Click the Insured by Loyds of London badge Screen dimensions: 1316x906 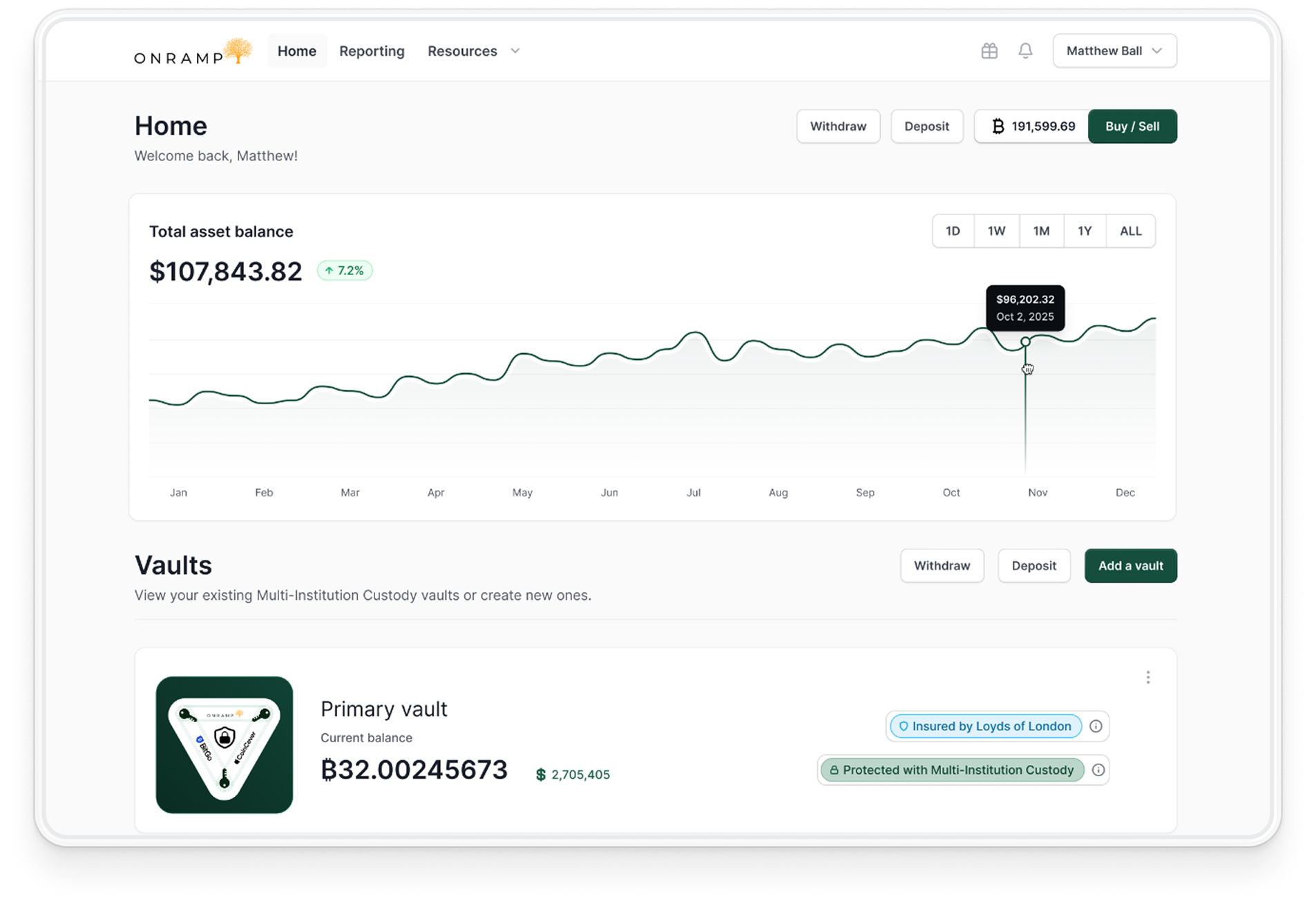(x=986, y=726)
